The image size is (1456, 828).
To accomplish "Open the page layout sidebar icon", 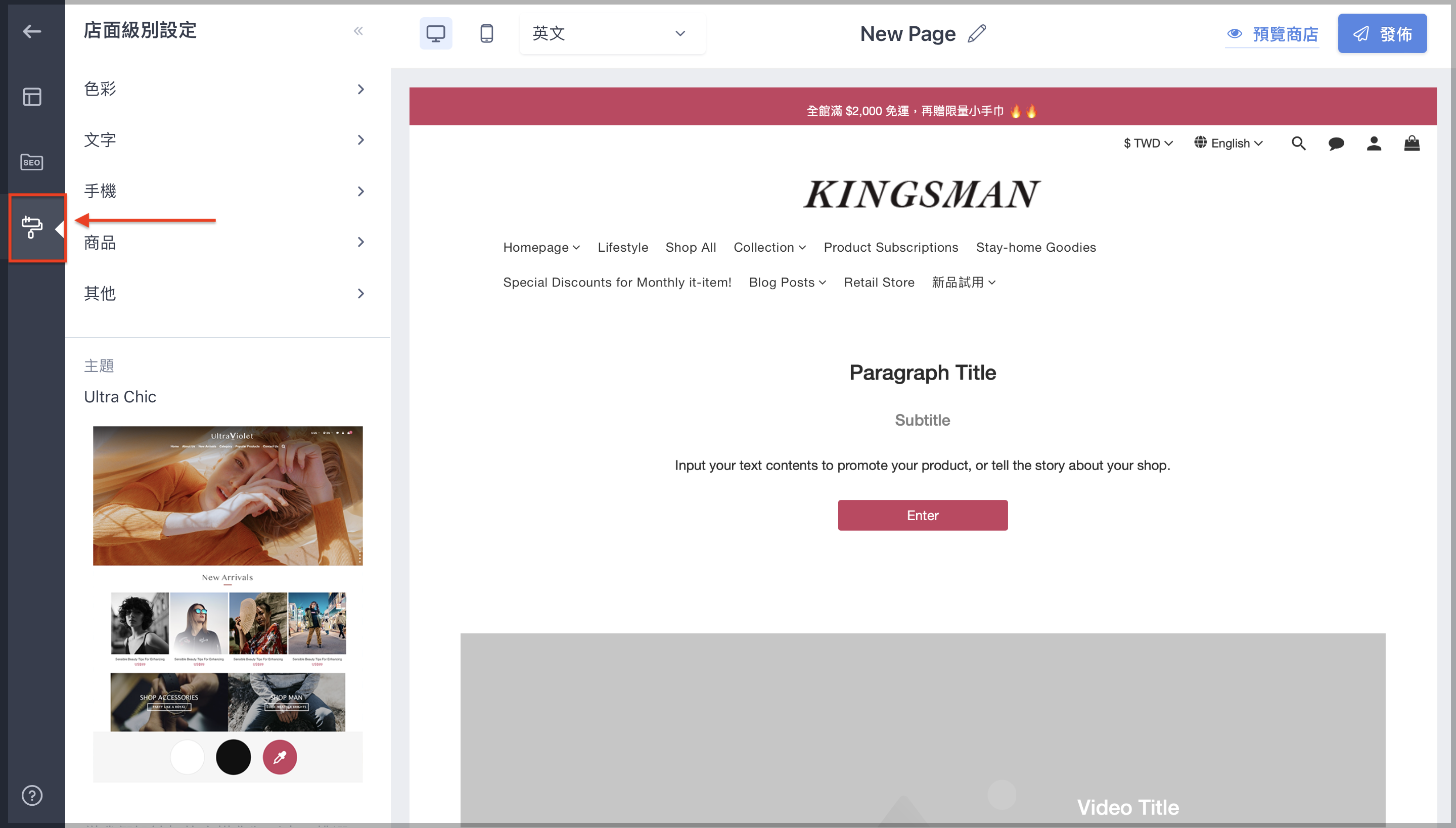I will point(32,97).
